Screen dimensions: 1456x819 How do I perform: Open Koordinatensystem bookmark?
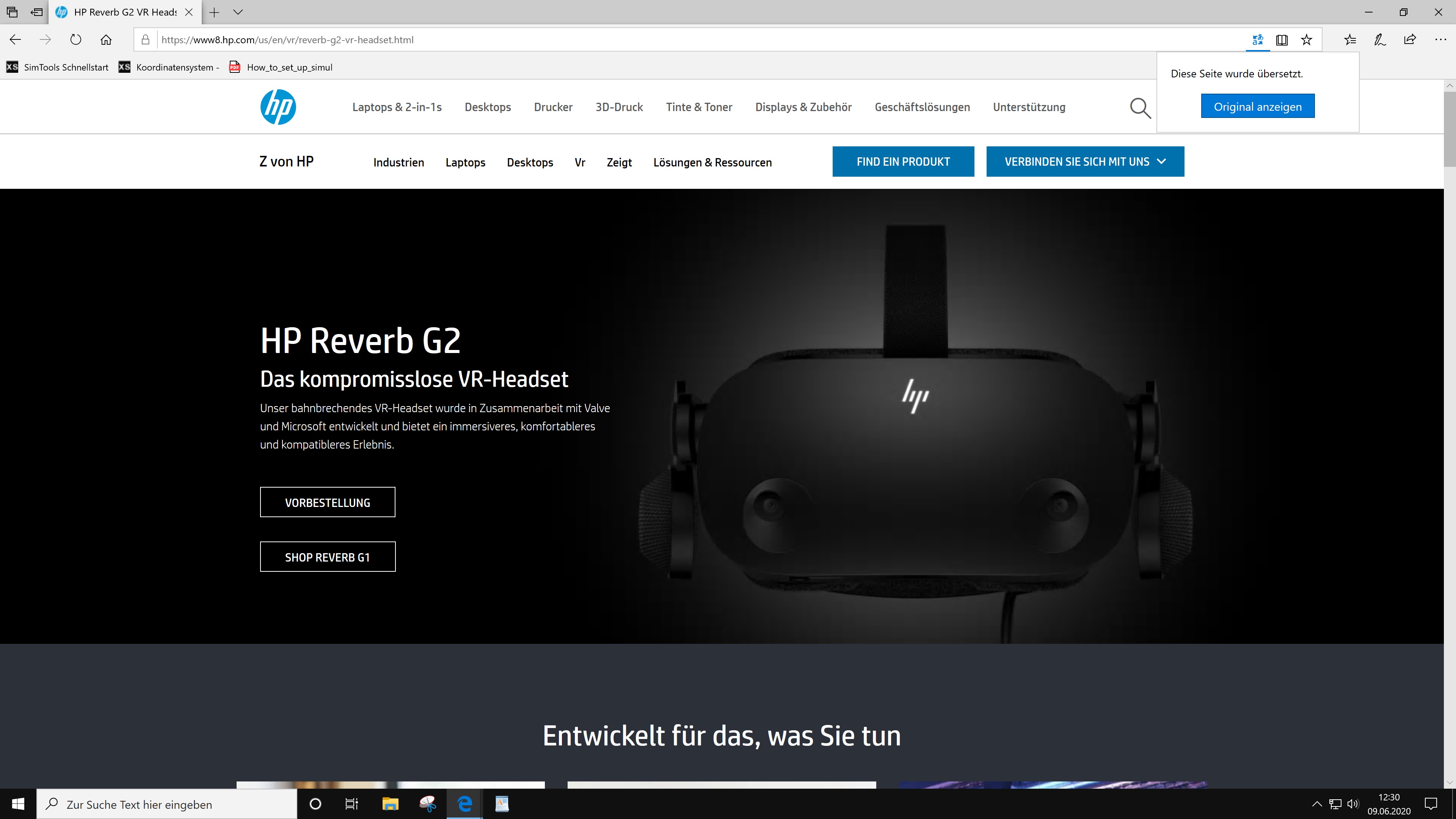point(168,67)
